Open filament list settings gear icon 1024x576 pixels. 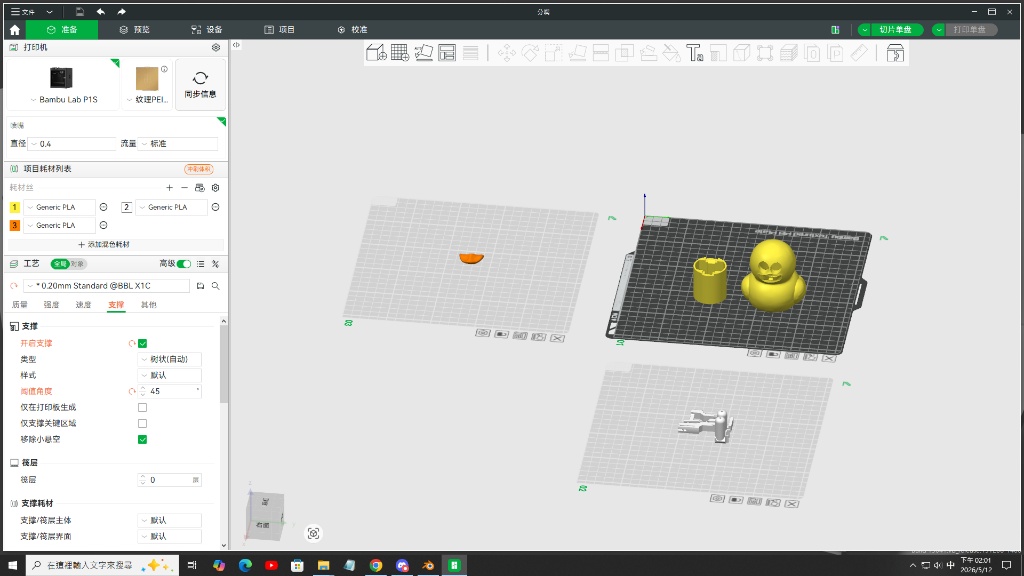(x=216, y=187)
